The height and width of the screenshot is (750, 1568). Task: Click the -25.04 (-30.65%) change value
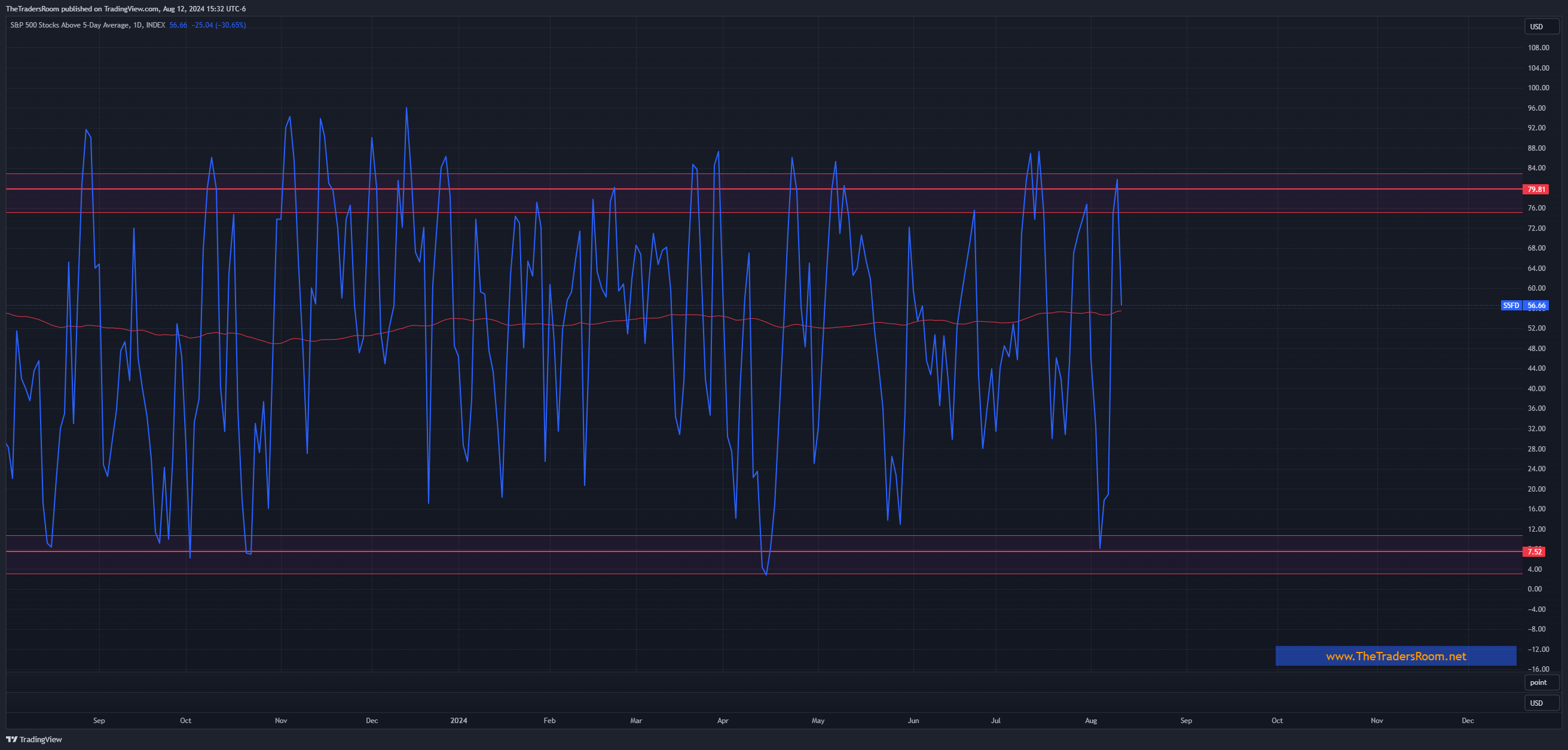(x=219, y=25)
